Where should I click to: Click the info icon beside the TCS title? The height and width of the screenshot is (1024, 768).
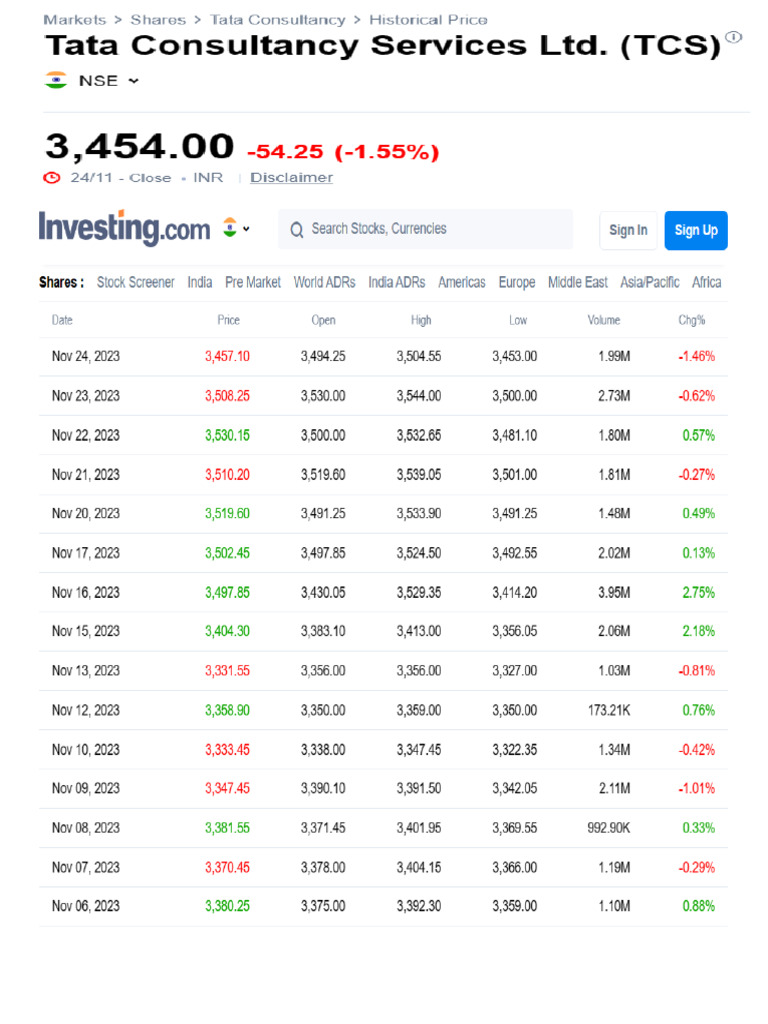734,38
